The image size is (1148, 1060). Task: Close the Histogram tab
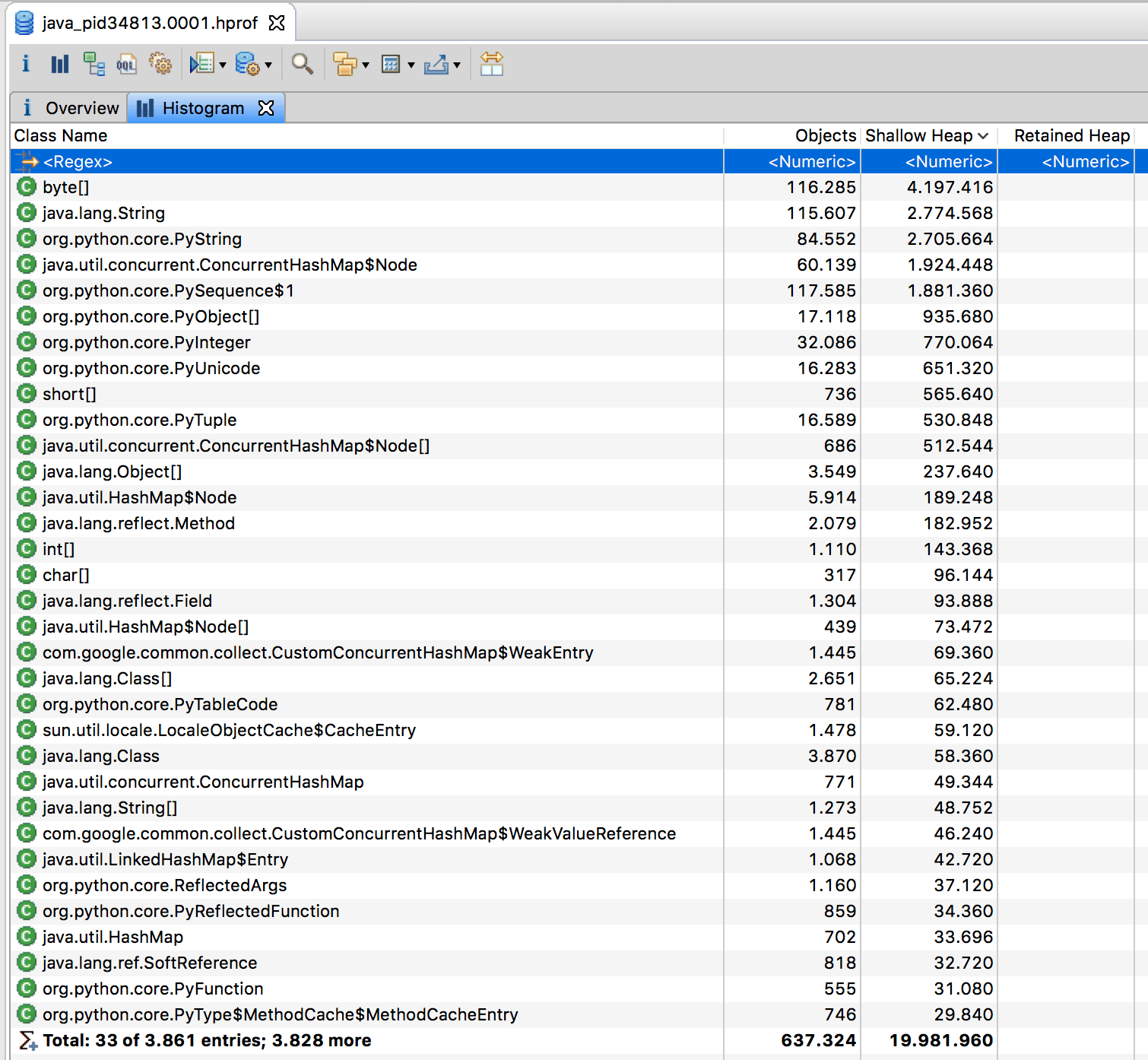tap(266, 108)
